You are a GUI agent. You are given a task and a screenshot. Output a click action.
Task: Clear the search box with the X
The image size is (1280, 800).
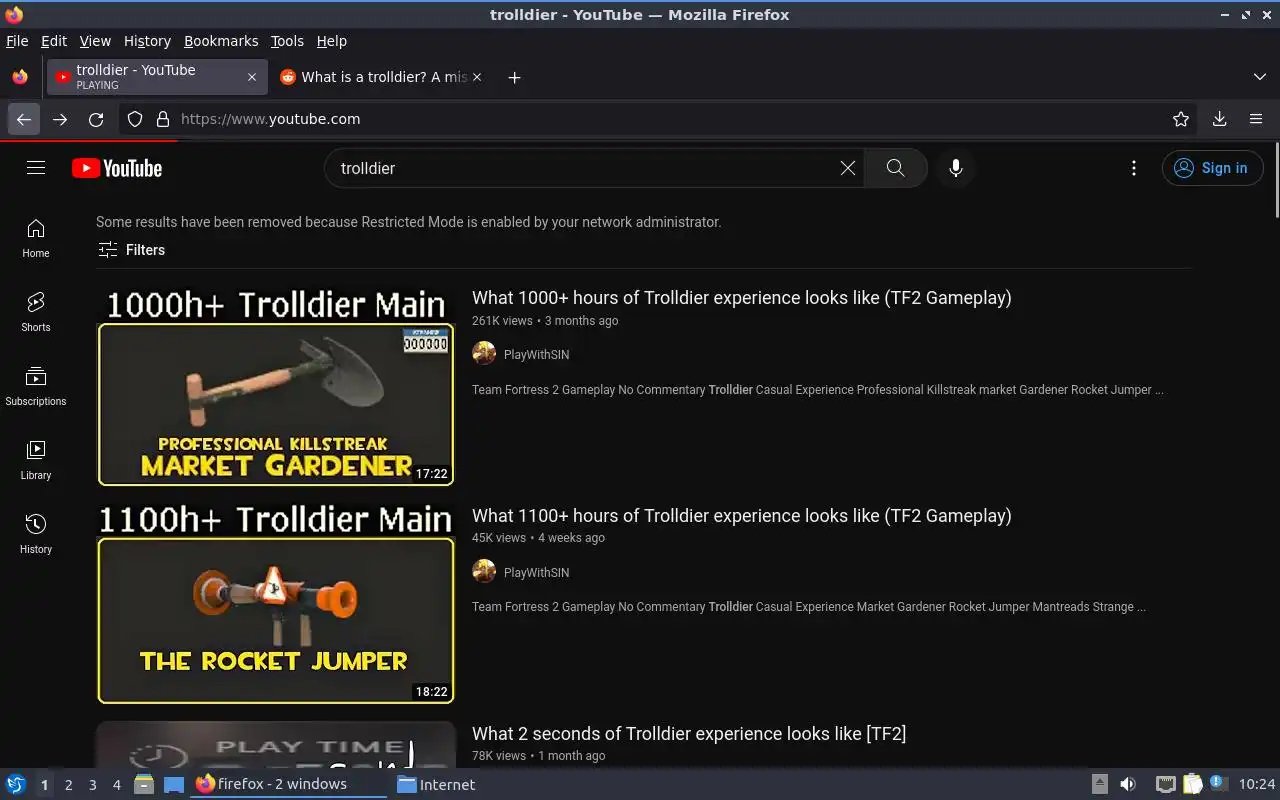point(848,168)
